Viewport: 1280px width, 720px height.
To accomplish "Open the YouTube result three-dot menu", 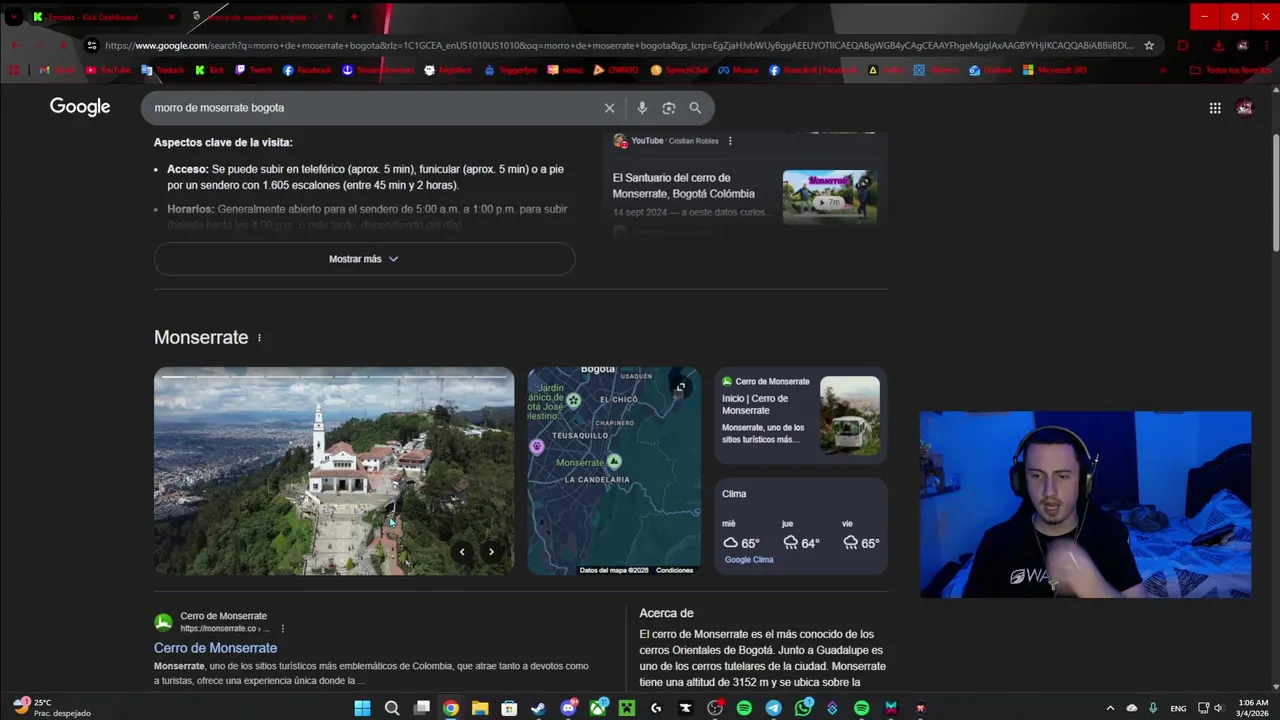I will tap(730, 141).
